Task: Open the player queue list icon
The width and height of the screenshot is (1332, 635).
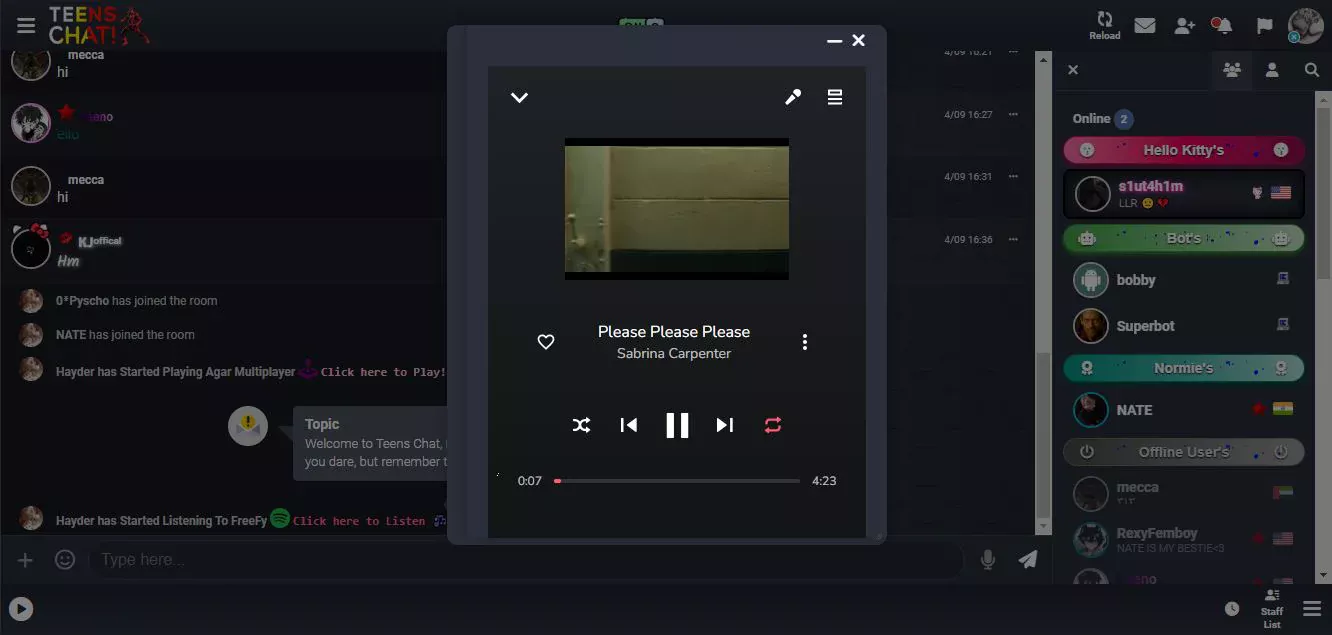Action: (835, 97)
